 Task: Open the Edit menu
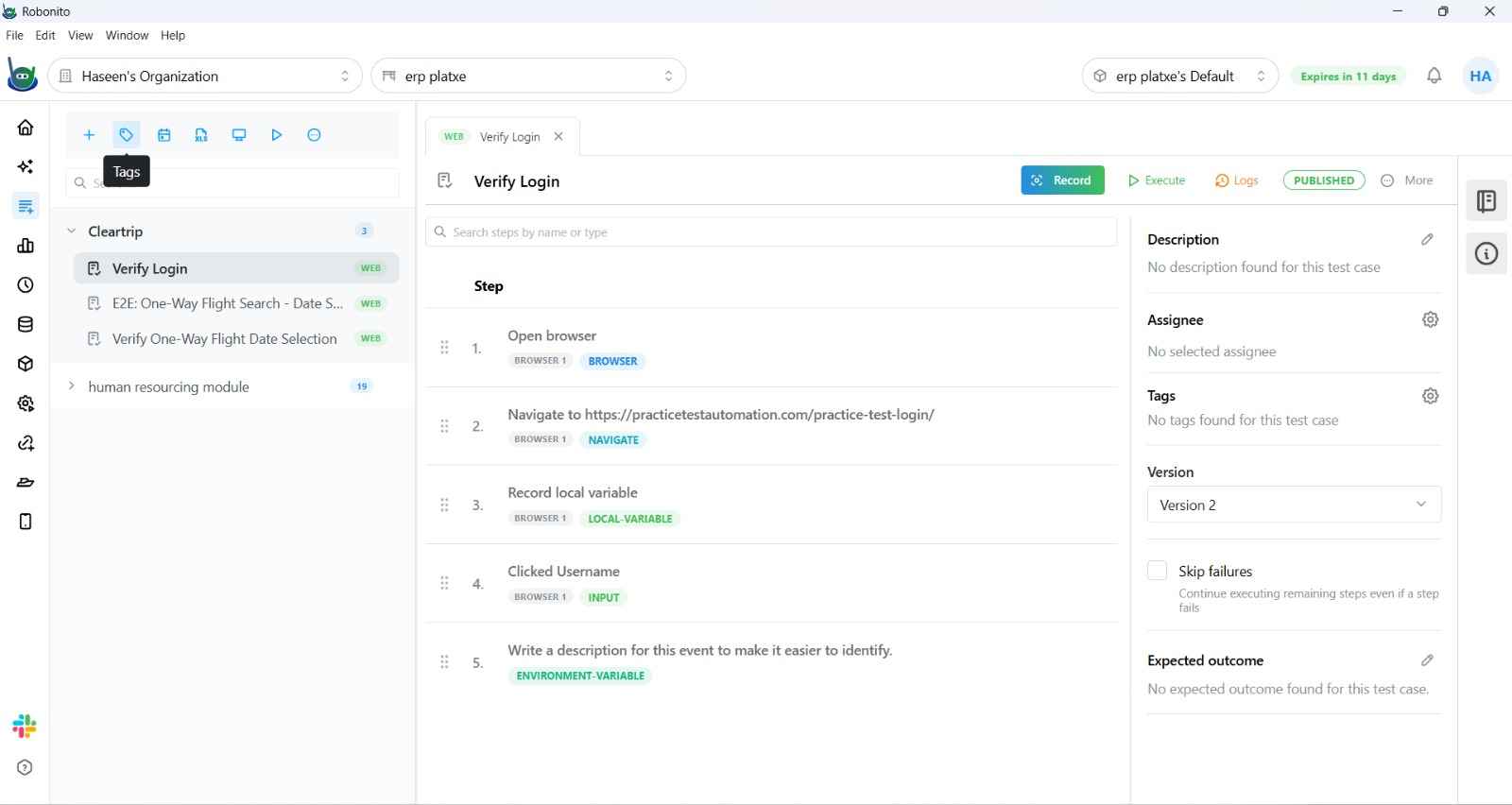45,35
